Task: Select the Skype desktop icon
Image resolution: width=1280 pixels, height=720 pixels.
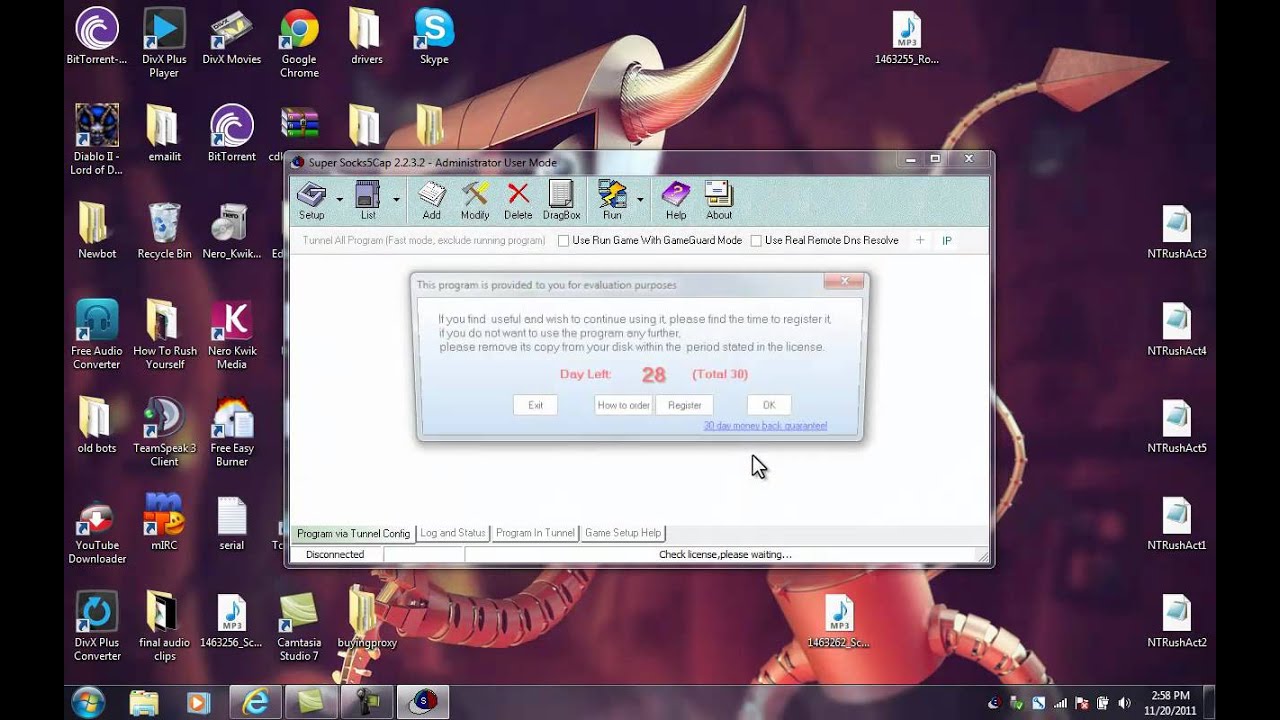Action: (434, 37)
